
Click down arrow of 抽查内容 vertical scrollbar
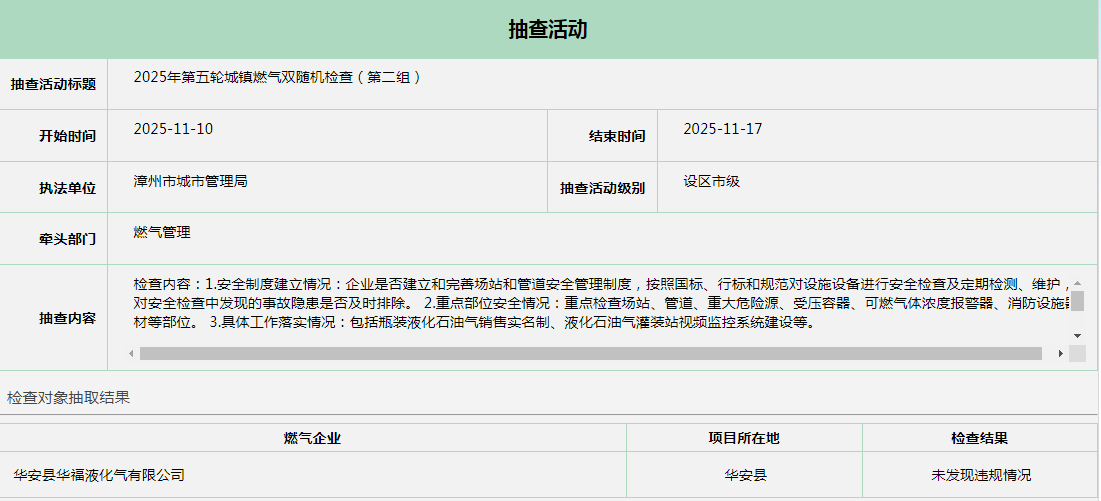point(1077,335)
